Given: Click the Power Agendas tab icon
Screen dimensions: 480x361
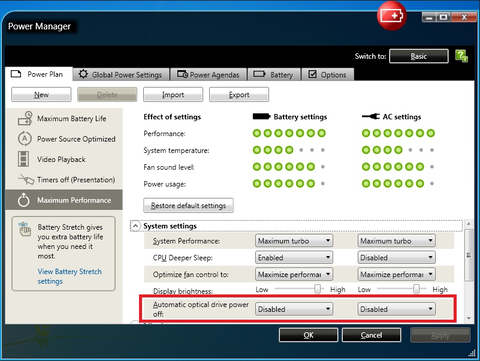Looking at the screenshot, I should (182, 74).
